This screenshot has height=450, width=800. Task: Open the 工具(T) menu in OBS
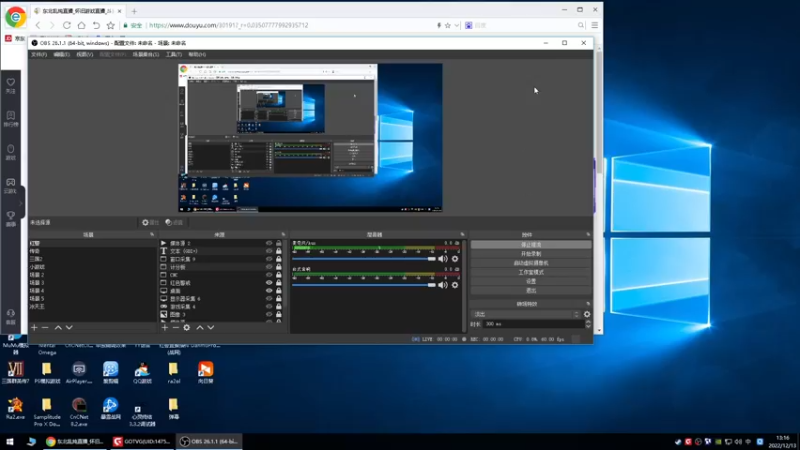pyautogui.click(x=173, y=55)
